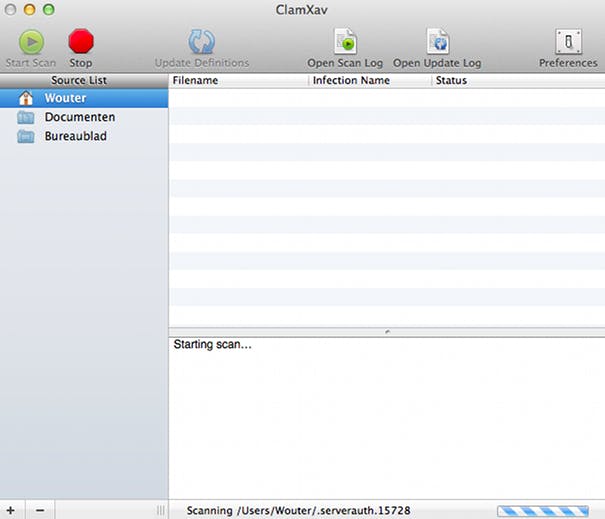This screenshot has height=519, width=605.
Task: Click the Wouter home icon
Action: 26,98
